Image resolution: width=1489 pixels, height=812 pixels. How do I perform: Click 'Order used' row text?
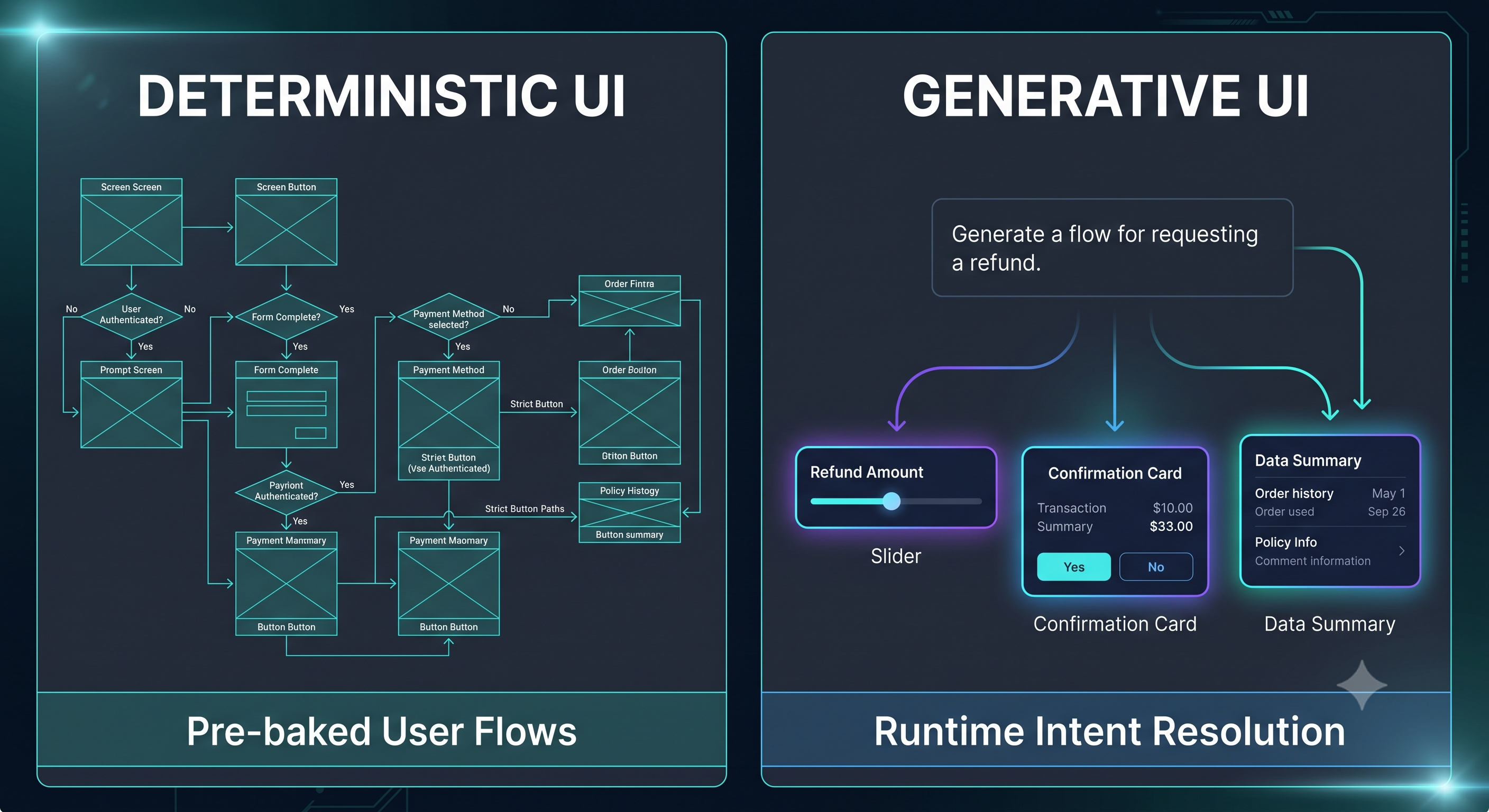pos(1284,512)
